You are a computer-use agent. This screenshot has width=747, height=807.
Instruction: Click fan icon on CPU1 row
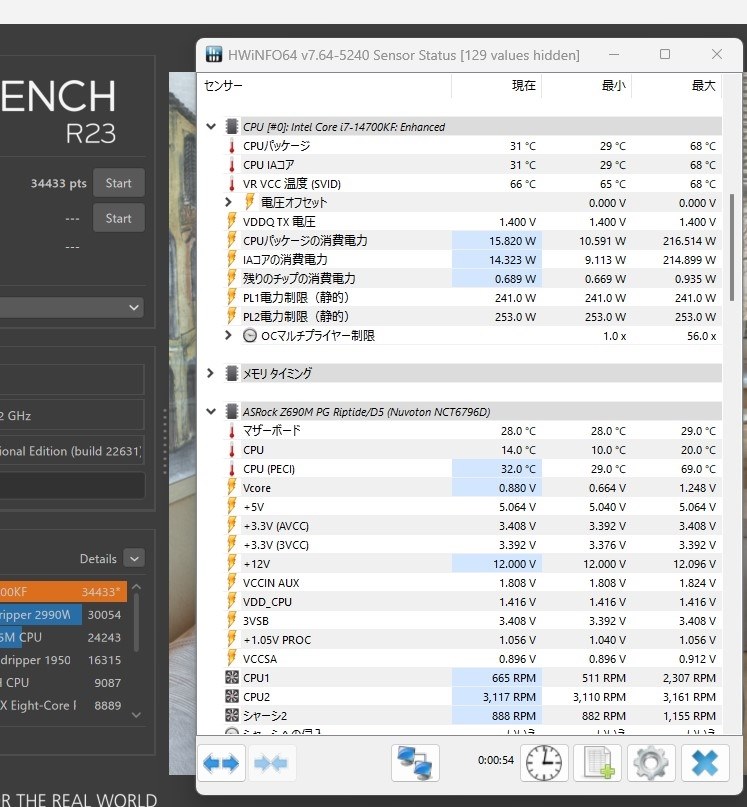click(x=232, y=677)
